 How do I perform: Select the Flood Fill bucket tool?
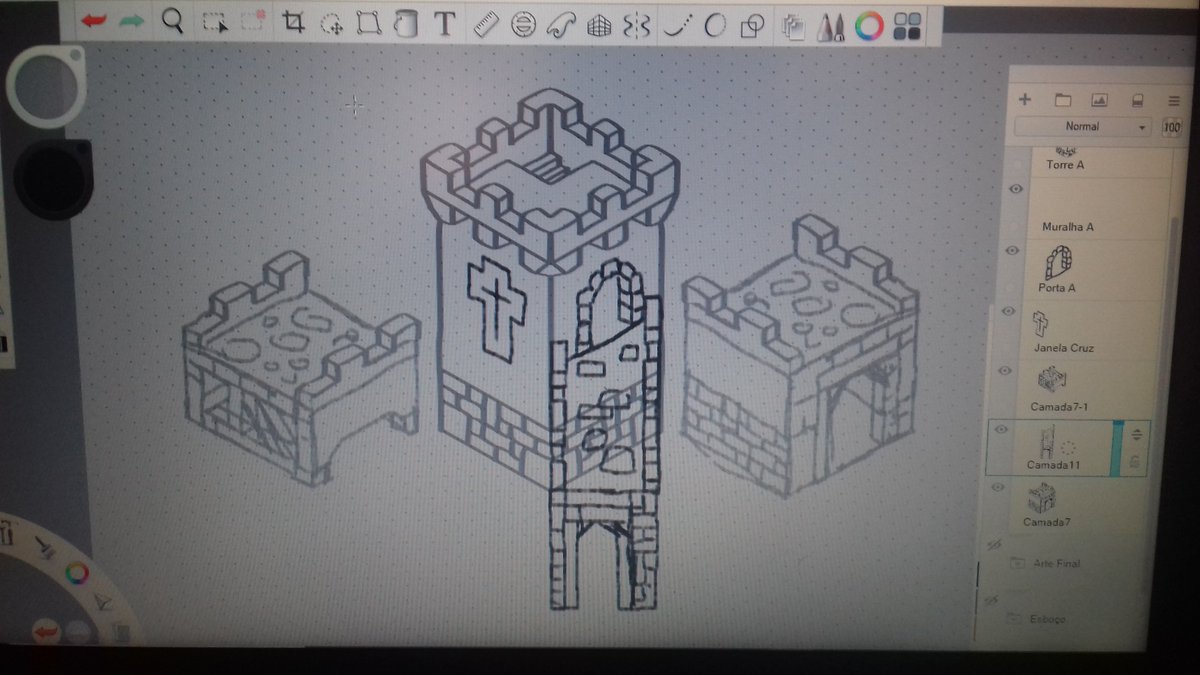[x=405, y=24]
